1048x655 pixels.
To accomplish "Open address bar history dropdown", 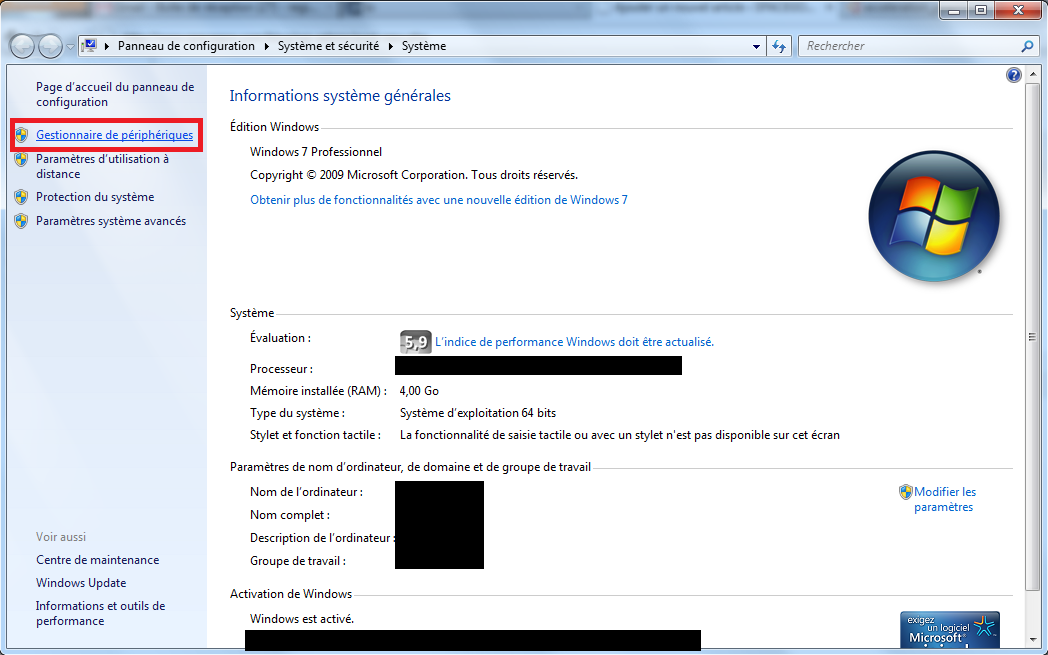I will pos(756,47).
